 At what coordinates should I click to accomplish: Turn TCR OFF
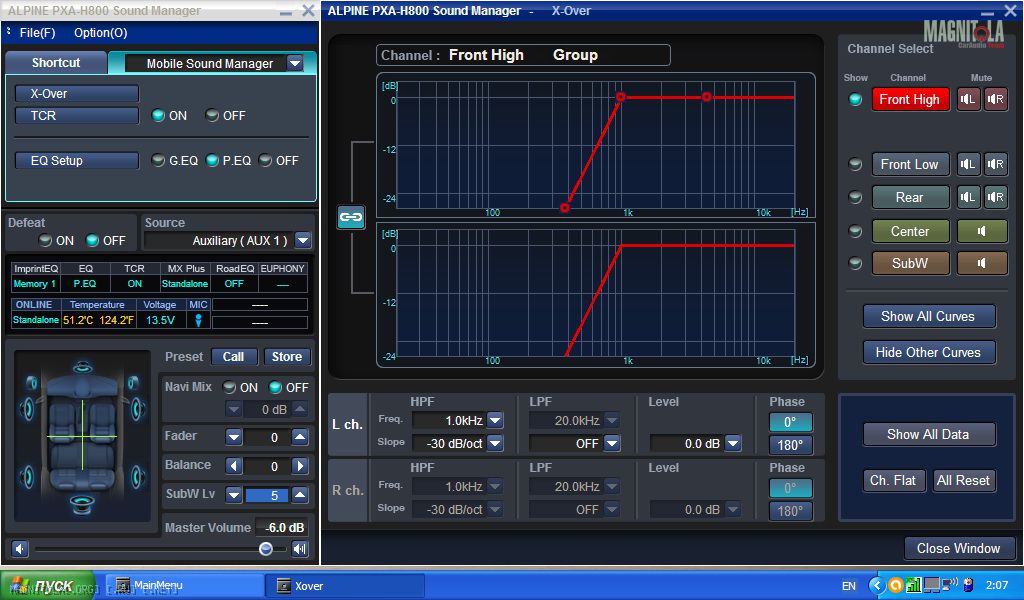click(212, 116)
